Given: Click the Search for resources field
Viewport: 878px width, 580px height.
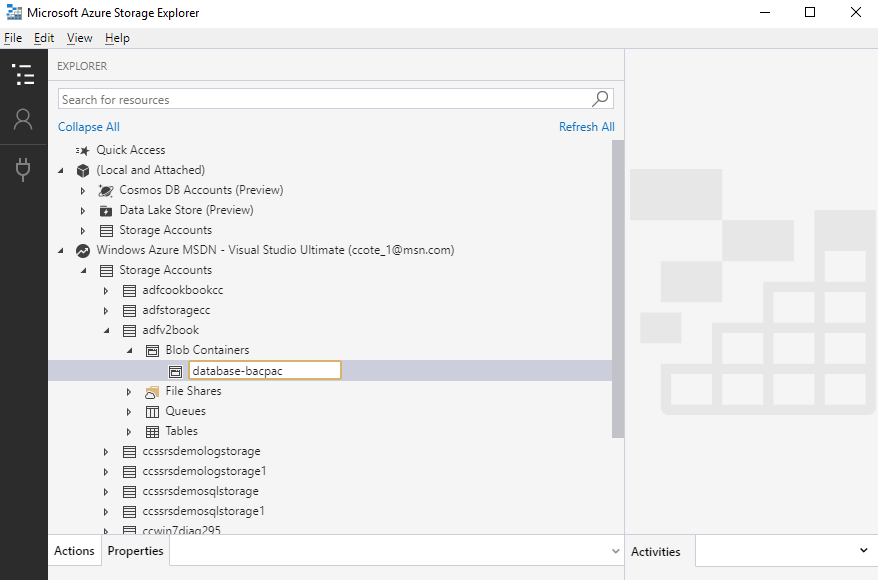Looking at the screenshot, I should coord(335,99).
